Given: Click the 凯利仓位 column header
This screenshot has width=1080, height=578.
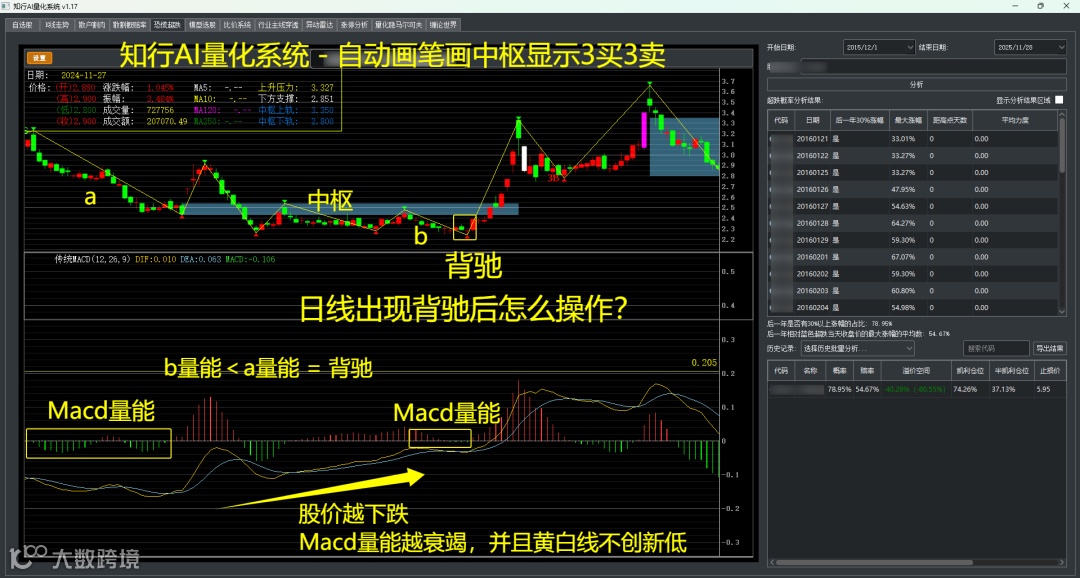Looking at the screenshot, I should click(969, 370).
